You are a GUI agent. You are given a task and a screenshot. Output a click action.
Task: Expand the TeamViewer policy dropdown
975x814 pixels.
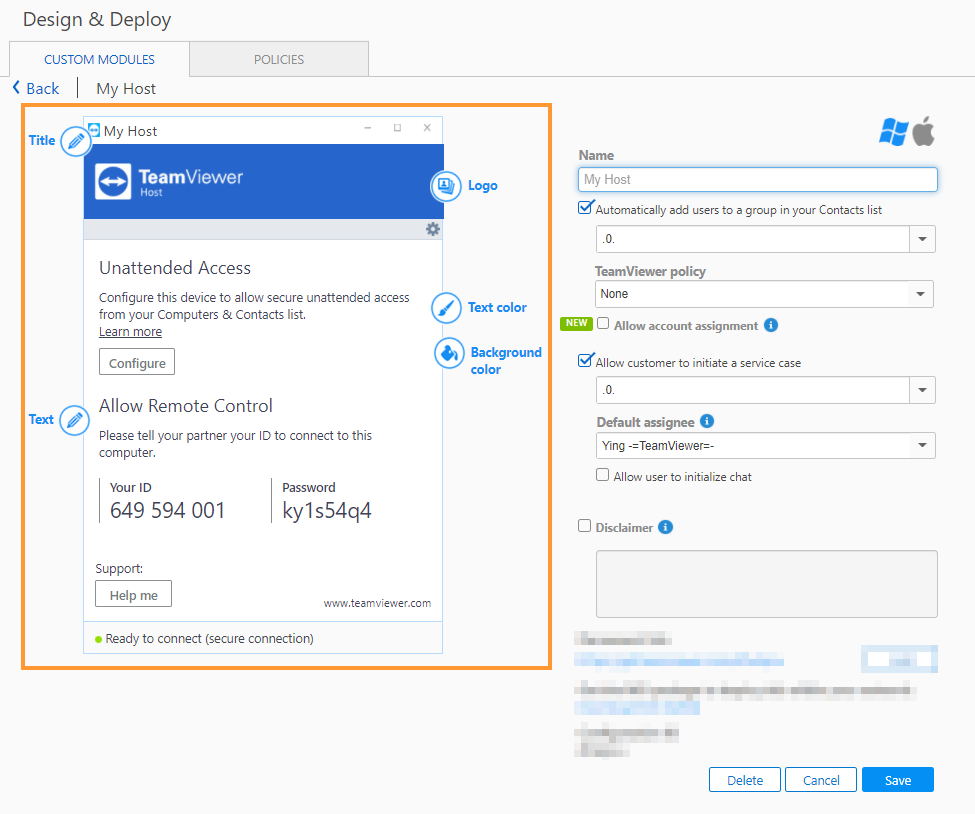click(919, 294)
